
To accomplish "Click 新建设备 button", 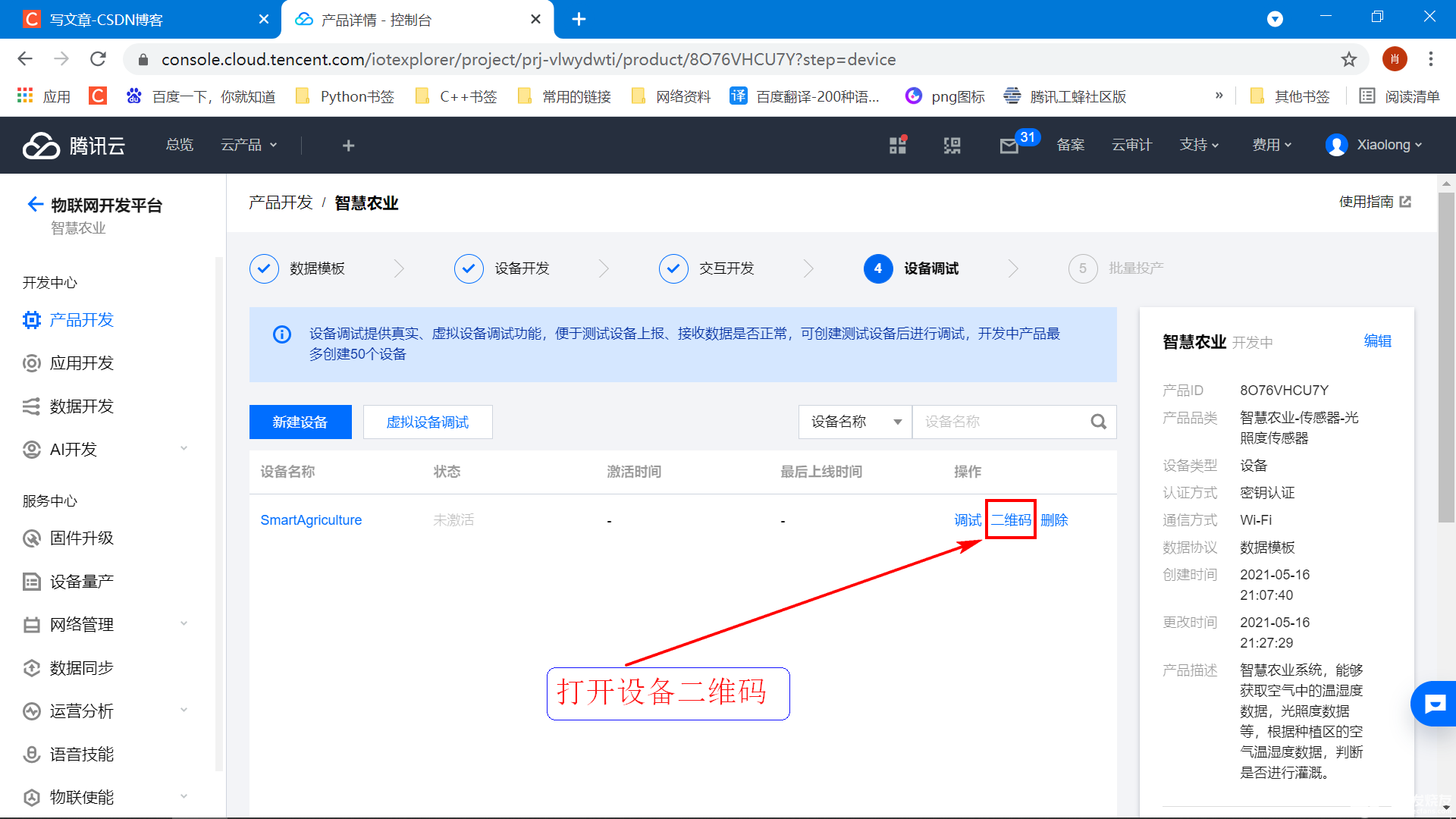I will (x=300, y=422).
